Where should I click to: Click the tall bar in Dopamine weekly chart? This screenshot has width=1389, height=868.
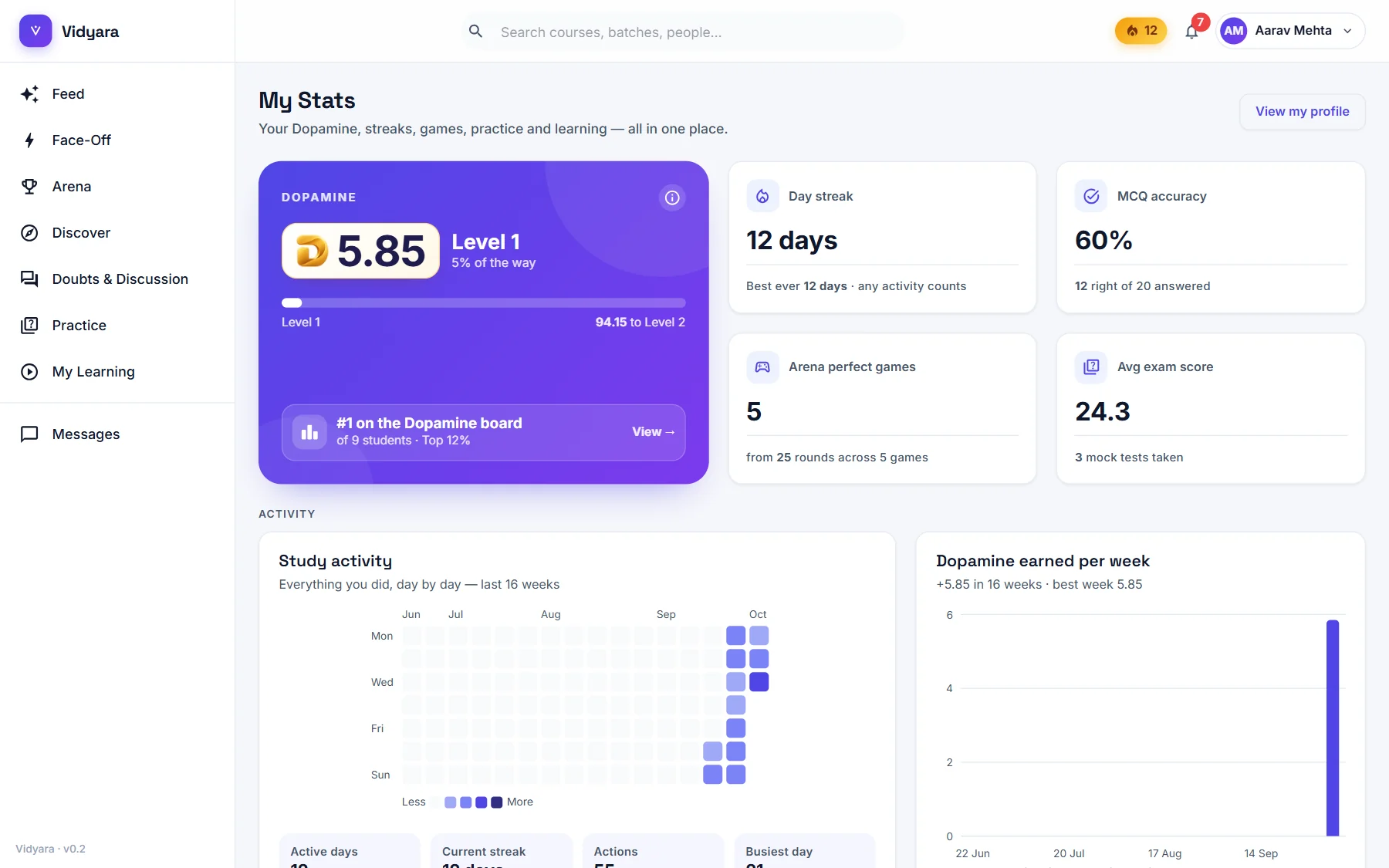coord(1333,728)
